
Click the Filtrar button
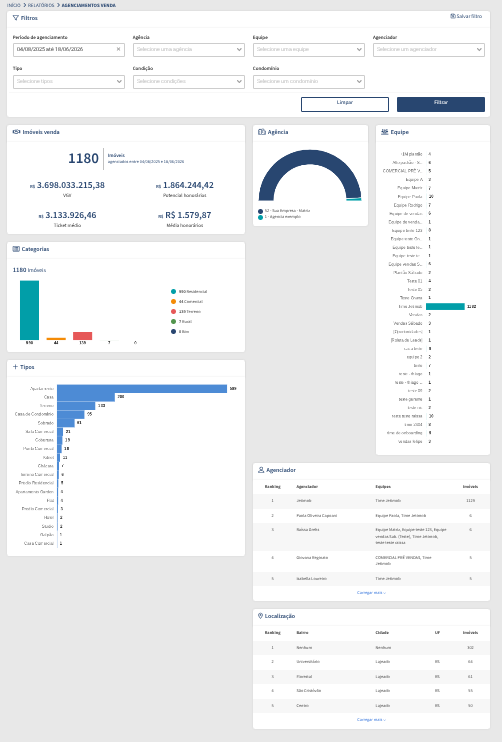click(x=441, y=104)
